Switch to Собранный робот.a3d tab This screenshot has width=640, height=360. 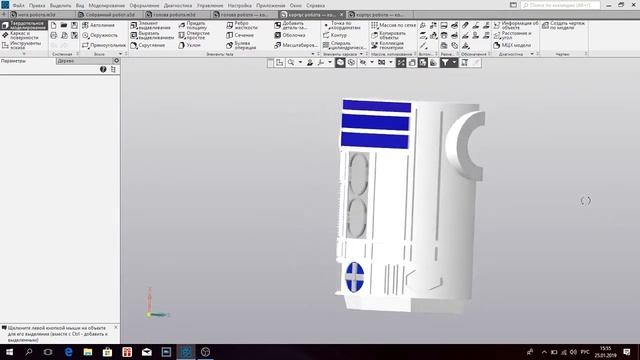coord(109,15)
